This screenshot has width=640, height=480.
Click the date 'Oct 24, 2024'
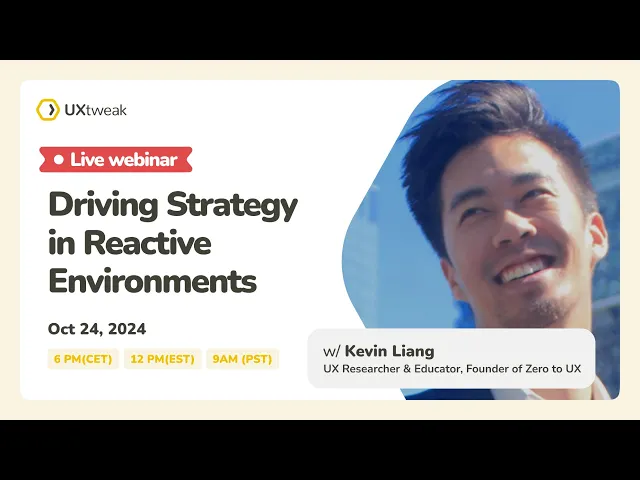coord(97,329)
